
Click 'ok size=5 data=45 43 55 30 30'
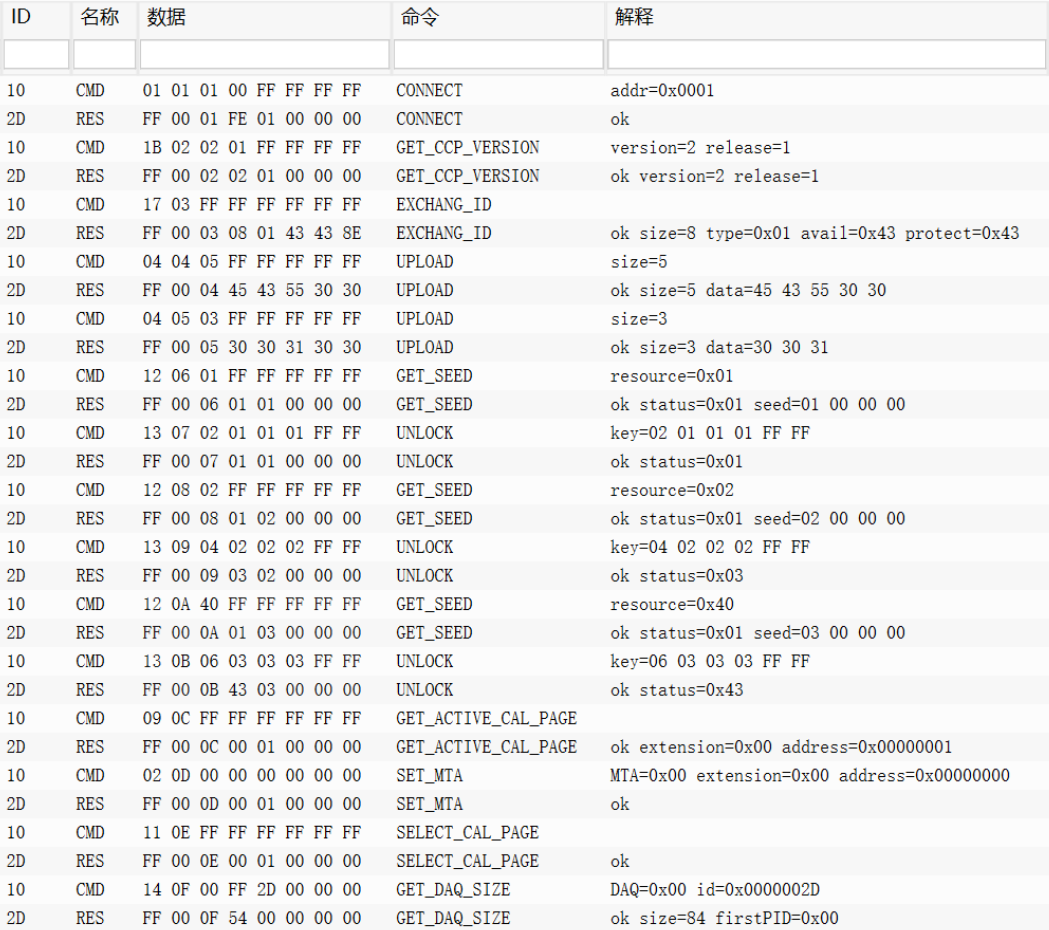point(748,290)
